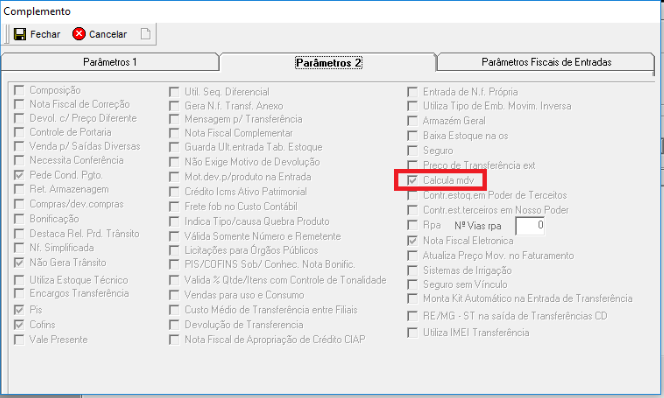Enable Seguro sem Vínculo checkbox
The width and height of the screenshot is (664, 398).
(x=412, y=284)
